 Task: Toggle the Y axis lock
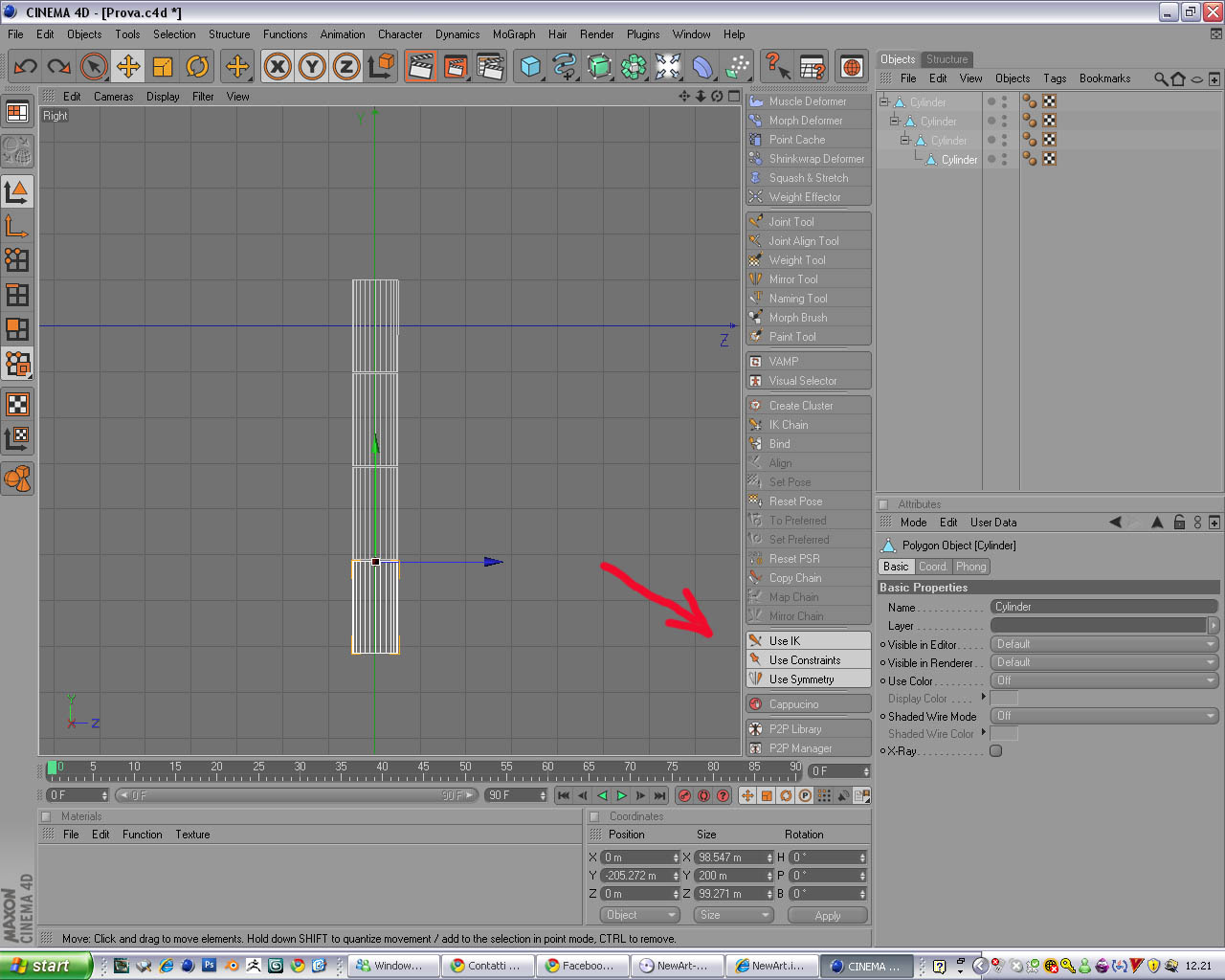312,66
